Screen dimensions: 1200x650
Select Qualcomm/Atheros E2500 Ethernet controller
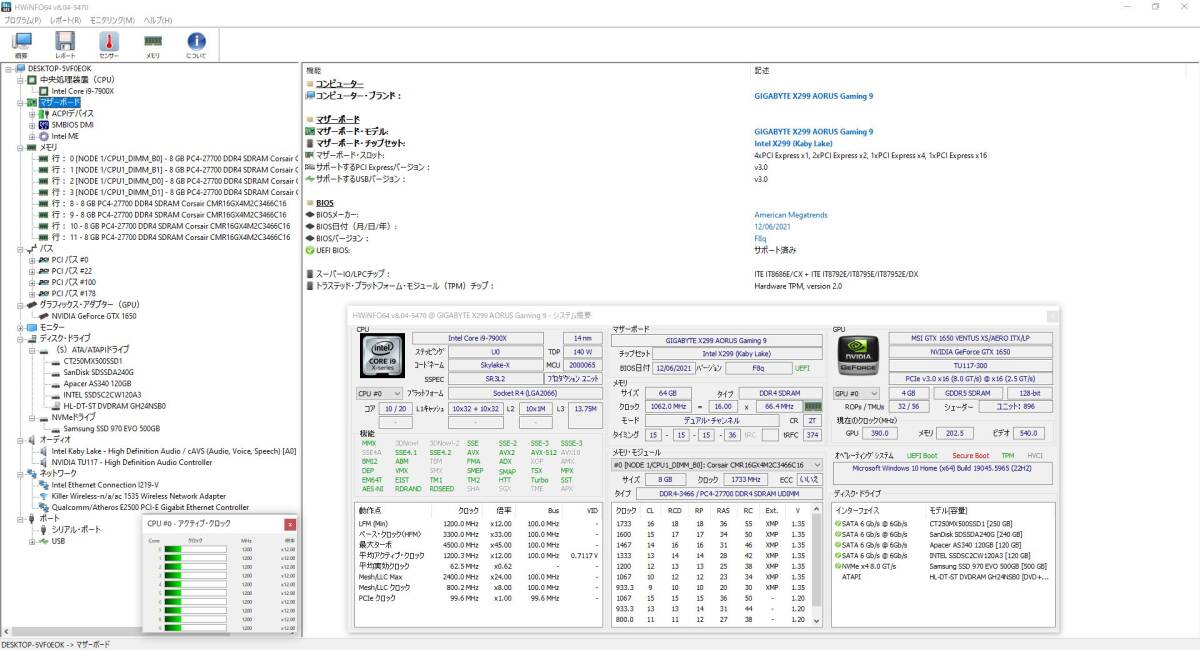(150, 507)
